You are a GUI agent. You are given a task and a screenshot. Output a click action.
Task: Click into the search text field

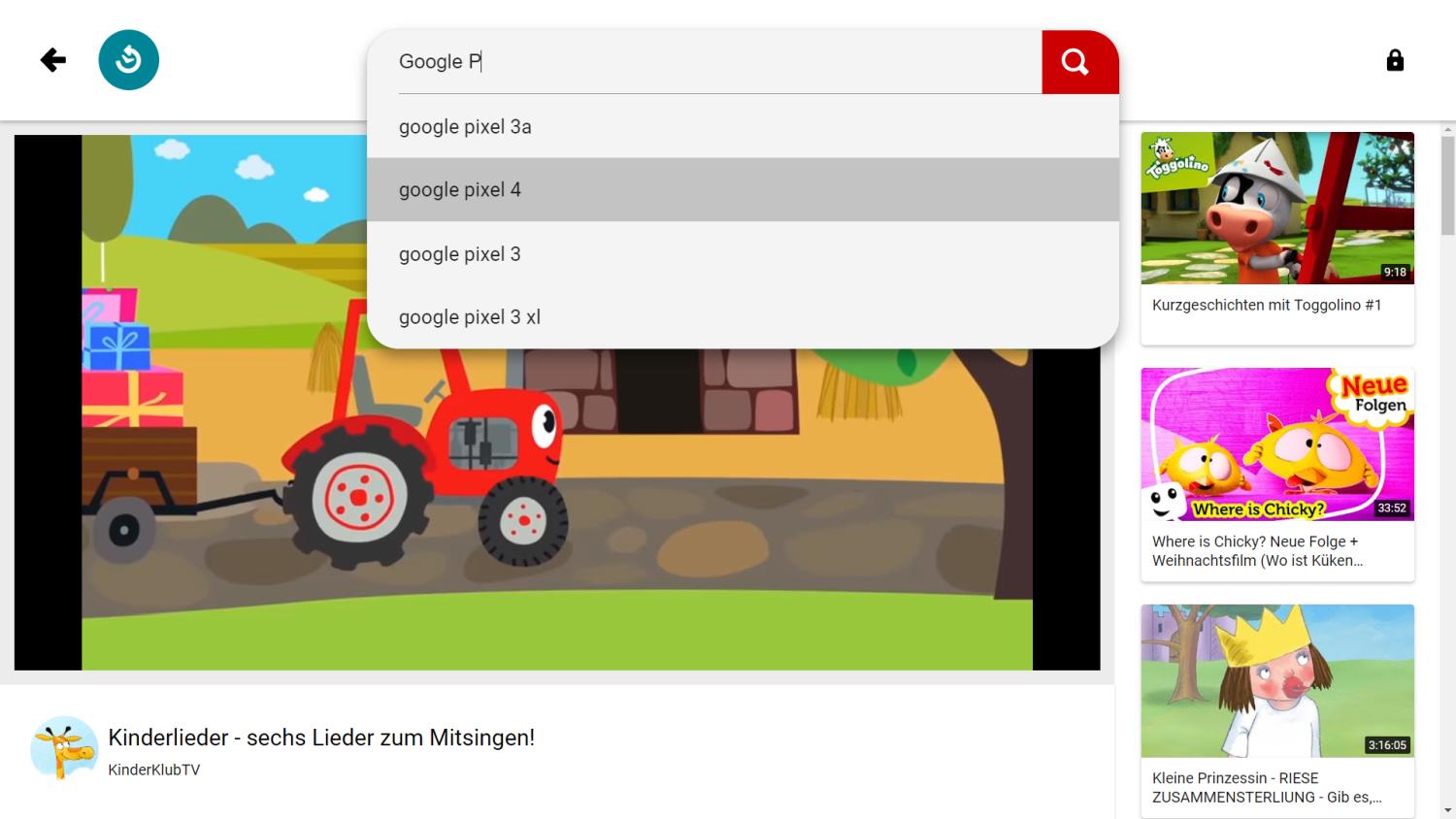(718, 62)
